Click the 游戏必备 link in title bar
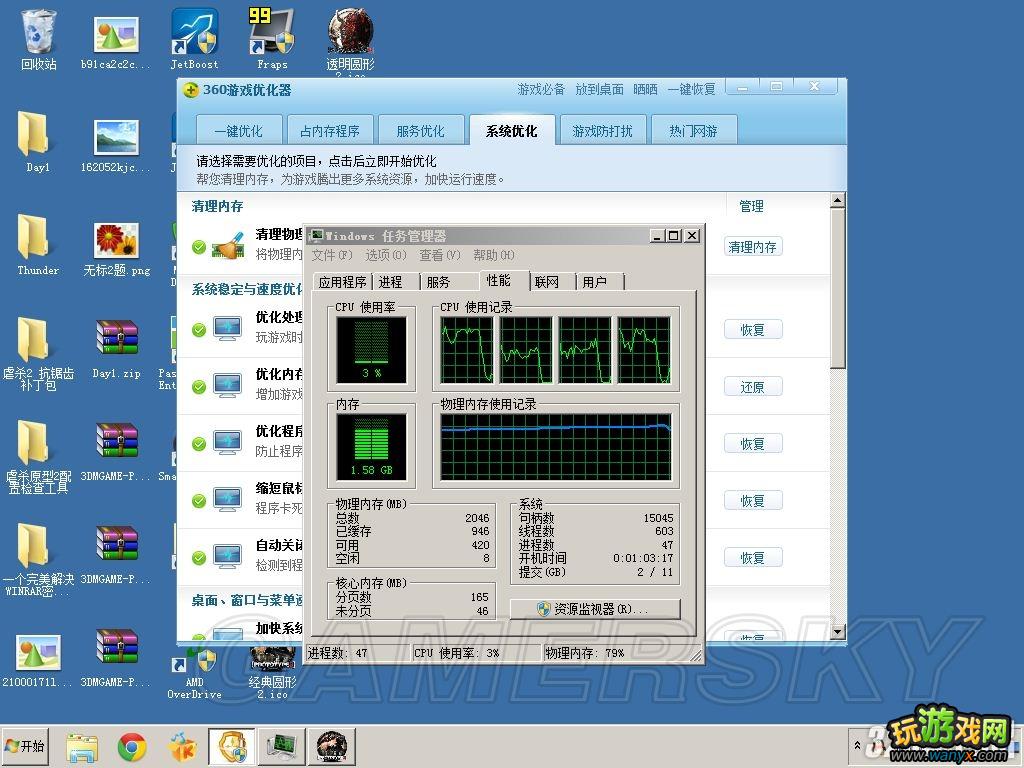Viewport: 1024px width, 768px height. click(541, 89)
